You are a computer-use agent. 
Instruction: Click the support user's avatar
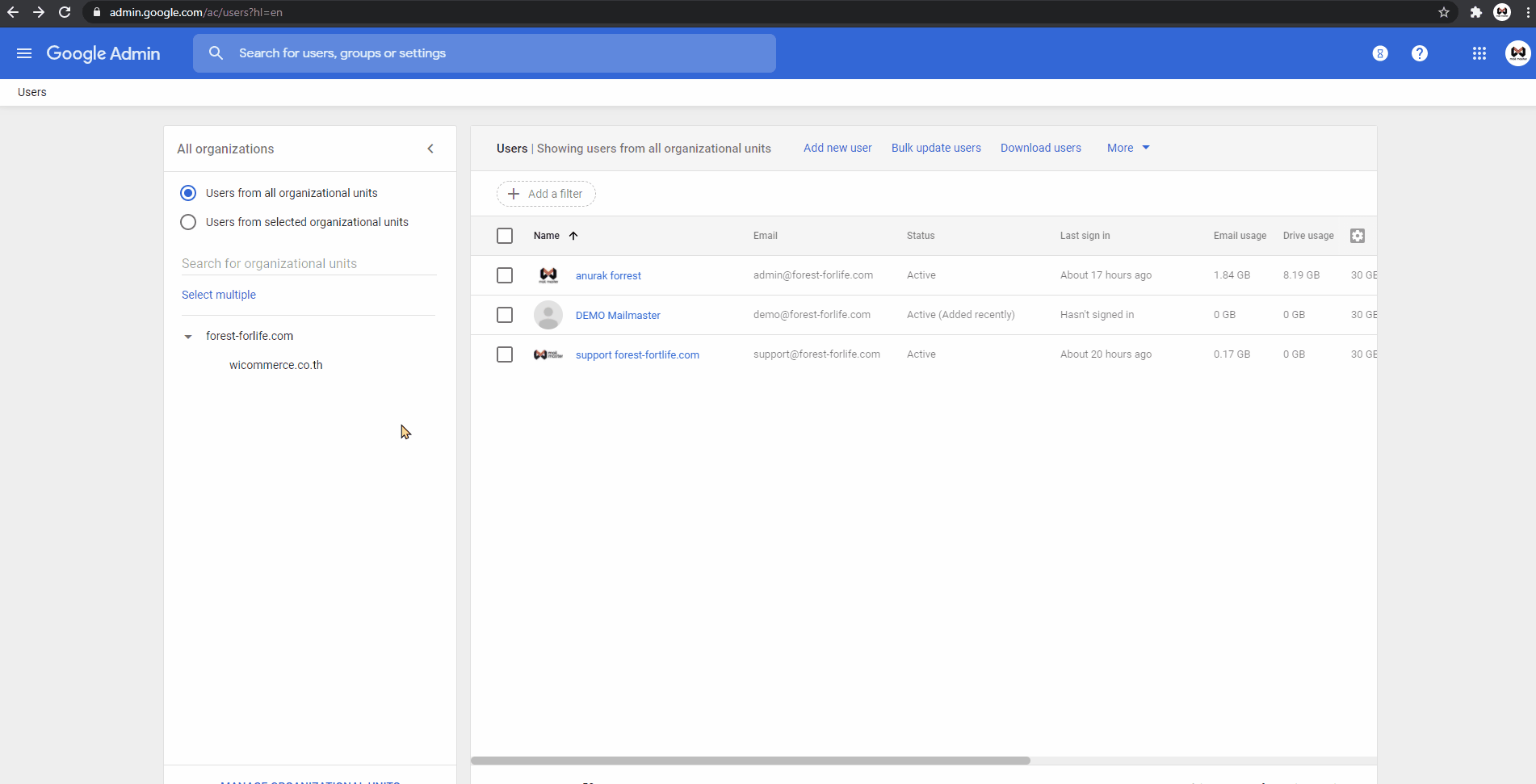(548, 354)
